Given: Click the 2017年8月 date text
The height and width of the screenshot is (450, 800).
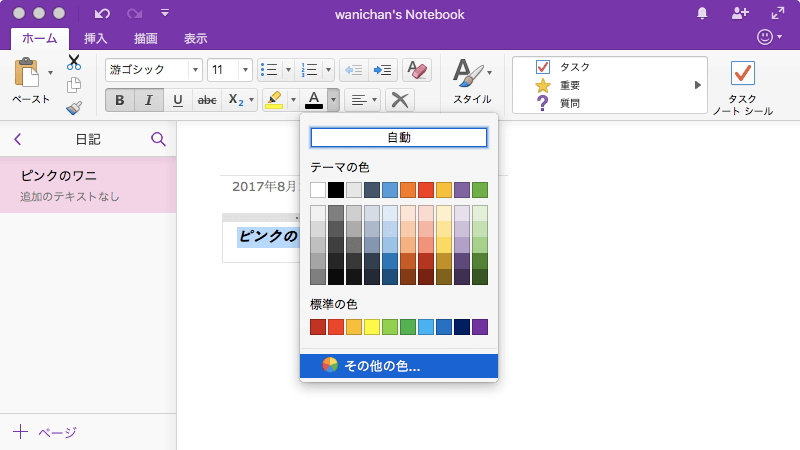Looking at the screenshot, I should pyautogui.click(x=265, y=186).
